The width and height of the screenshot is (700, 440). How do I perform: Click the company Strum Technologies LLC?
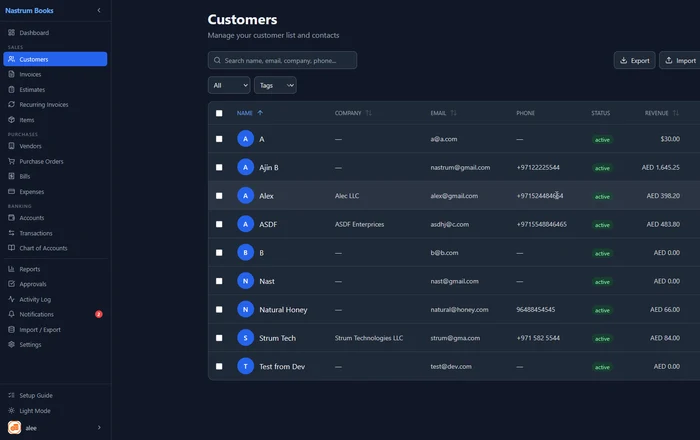369,338
